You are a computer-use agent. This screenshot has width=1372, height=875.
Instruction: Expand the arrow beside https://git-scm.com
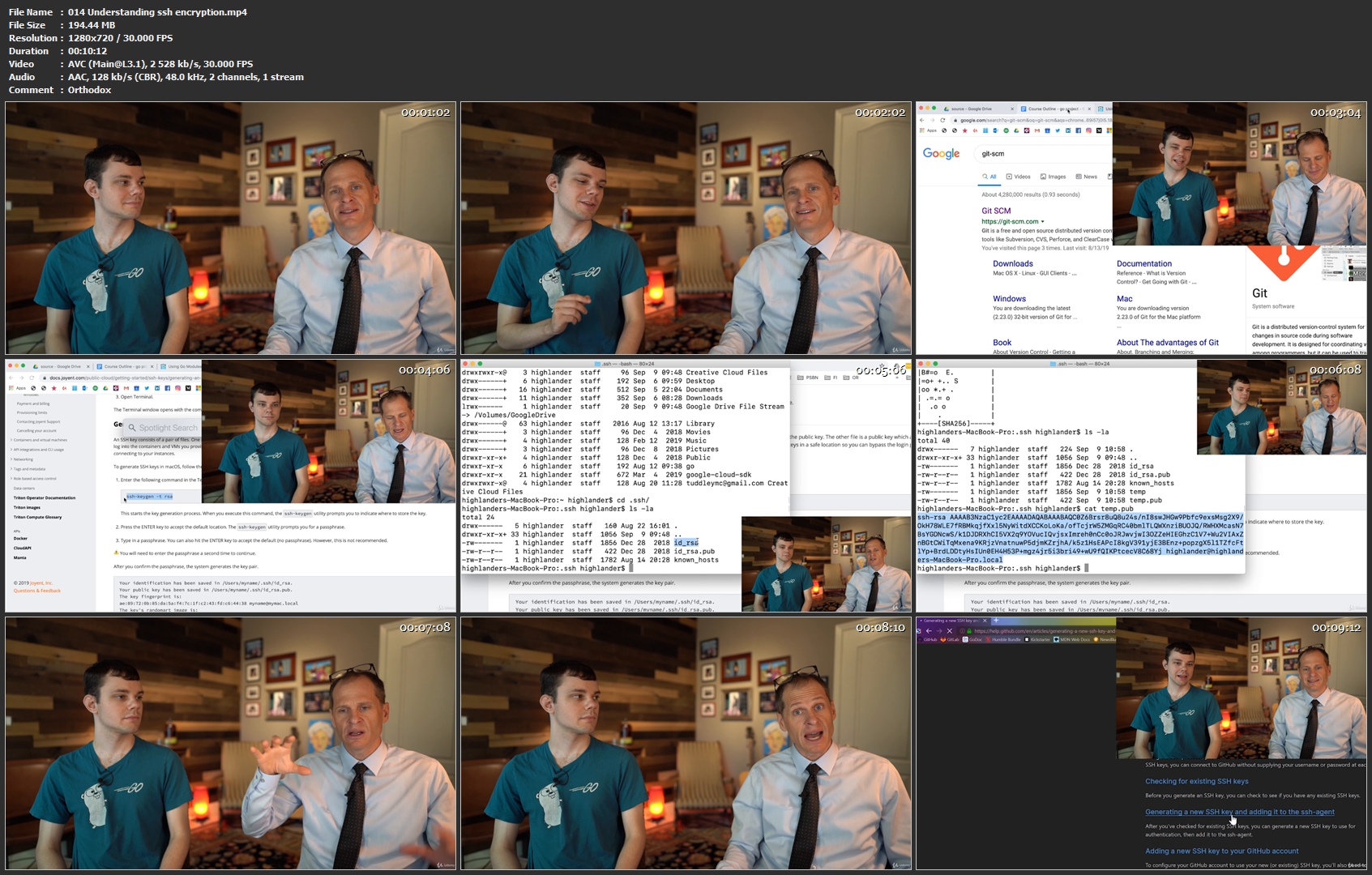pyautogui.click(x=1043, y=221)
